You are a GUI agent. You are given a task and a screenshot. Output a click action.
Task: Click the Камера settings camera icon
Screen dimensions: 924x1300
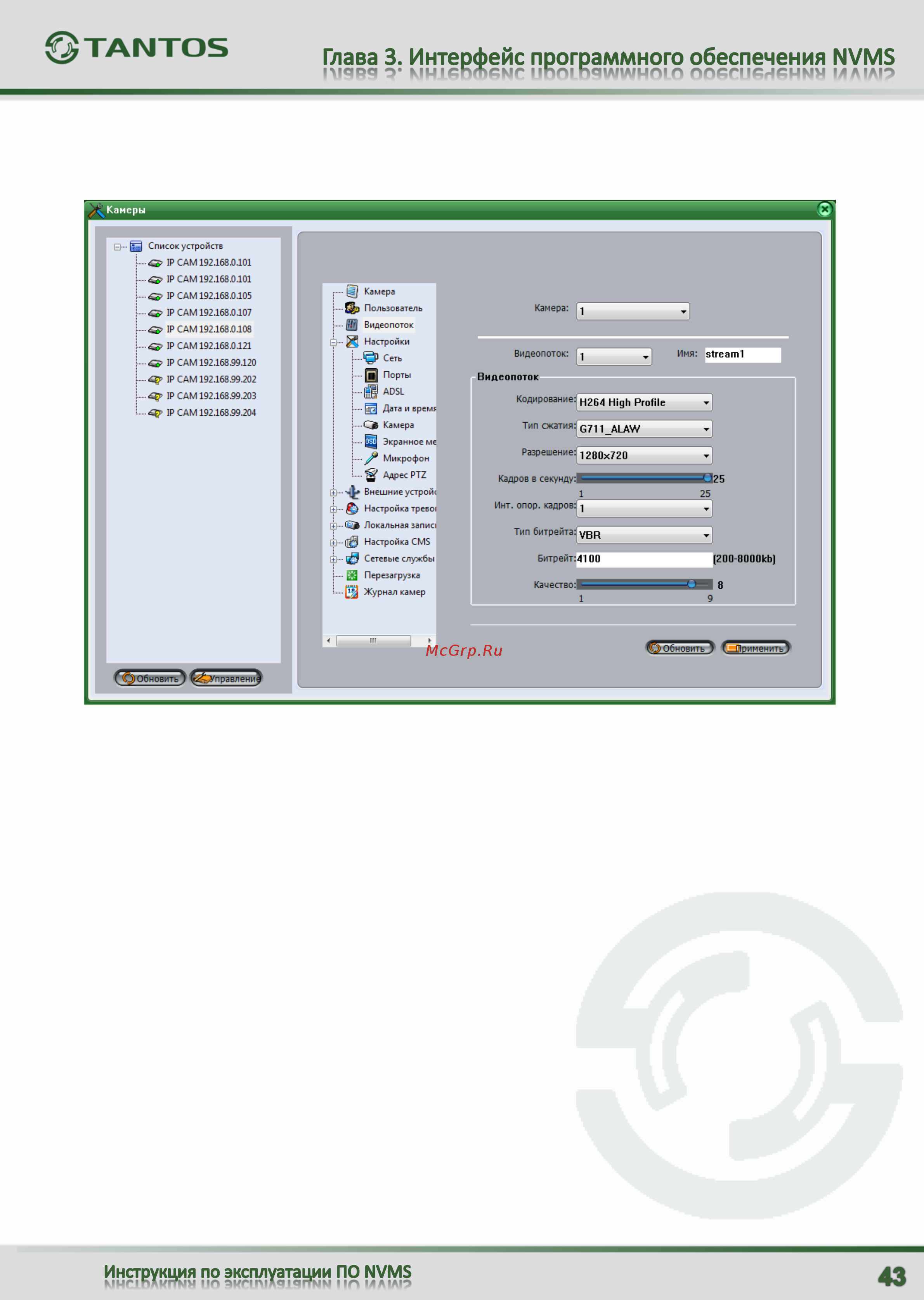point(371,425)
